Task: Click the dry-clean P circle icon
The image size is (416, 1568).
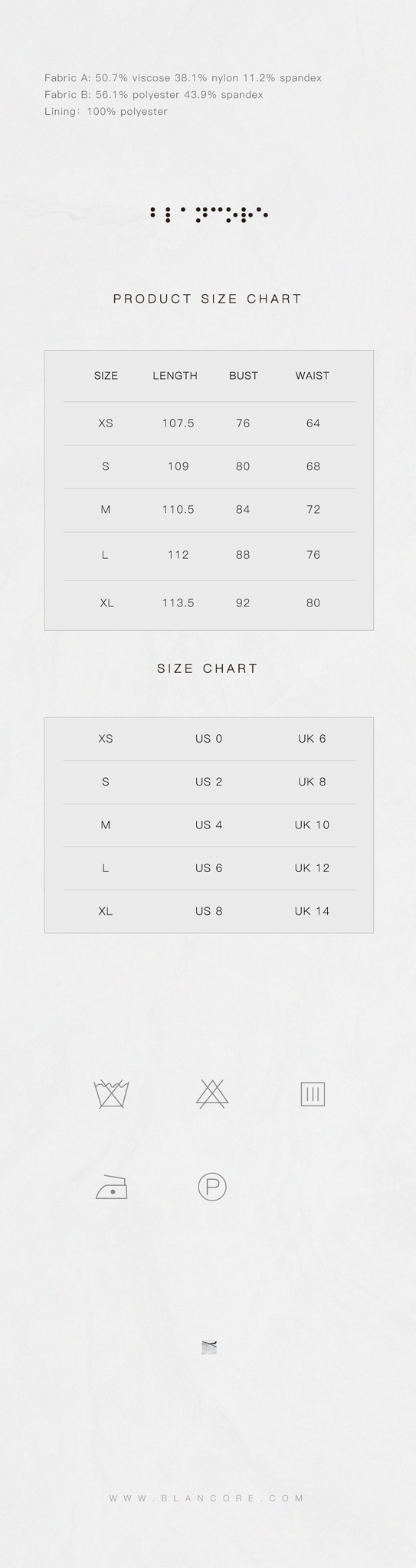Action: pos(212,1187)
